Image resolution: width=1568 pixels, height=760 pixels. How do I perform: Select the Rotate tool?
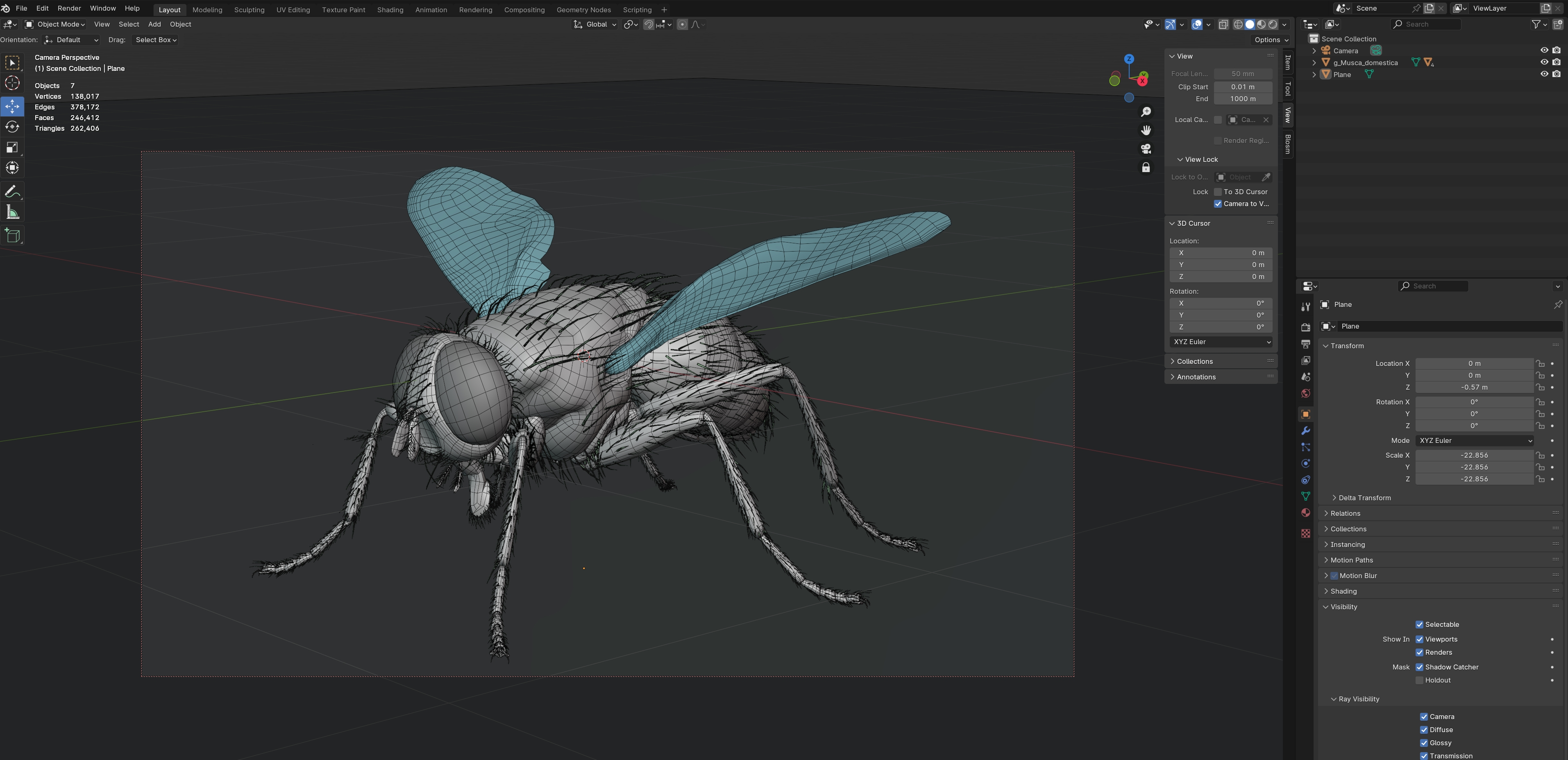[12, 127]
